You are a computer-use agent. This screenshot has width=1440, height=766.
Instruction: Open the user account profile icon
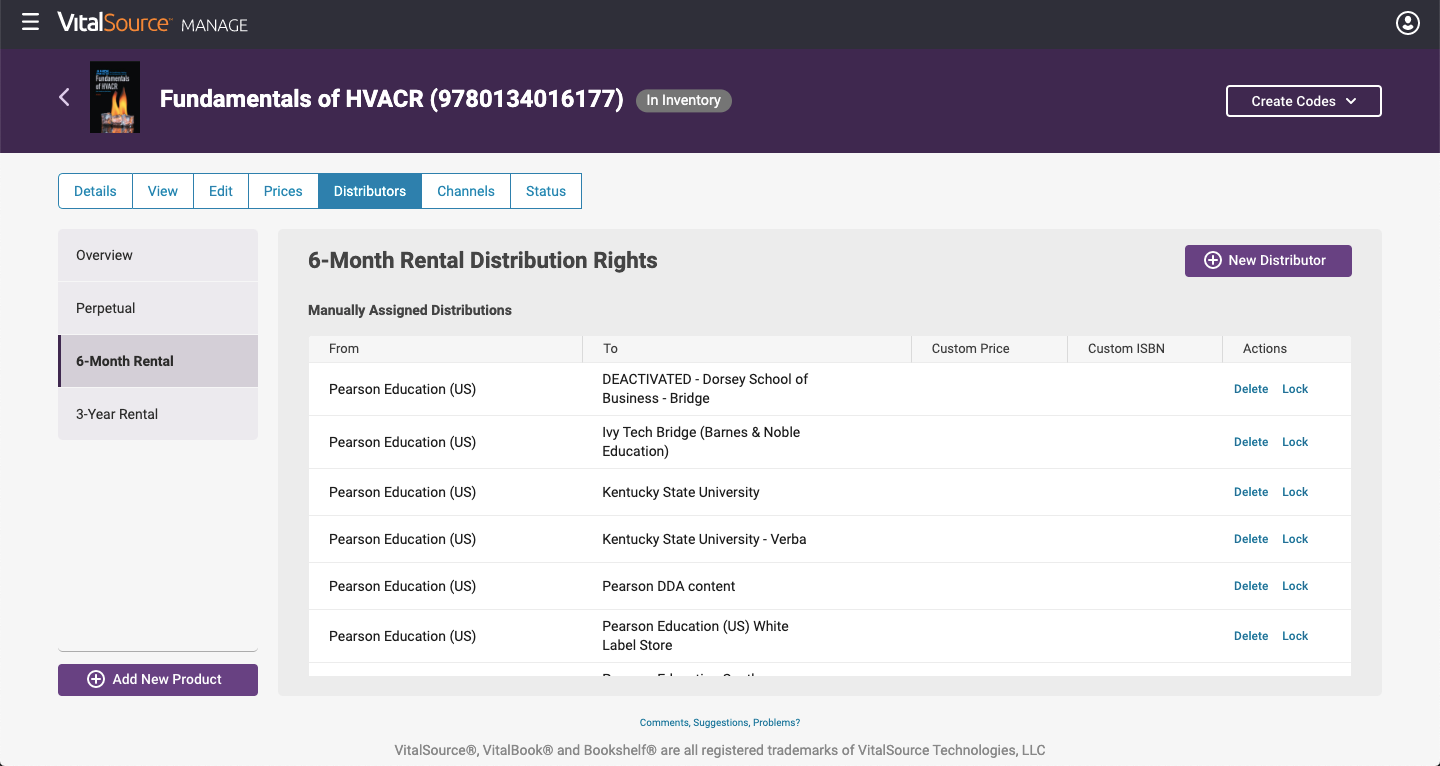[1408, 22]
